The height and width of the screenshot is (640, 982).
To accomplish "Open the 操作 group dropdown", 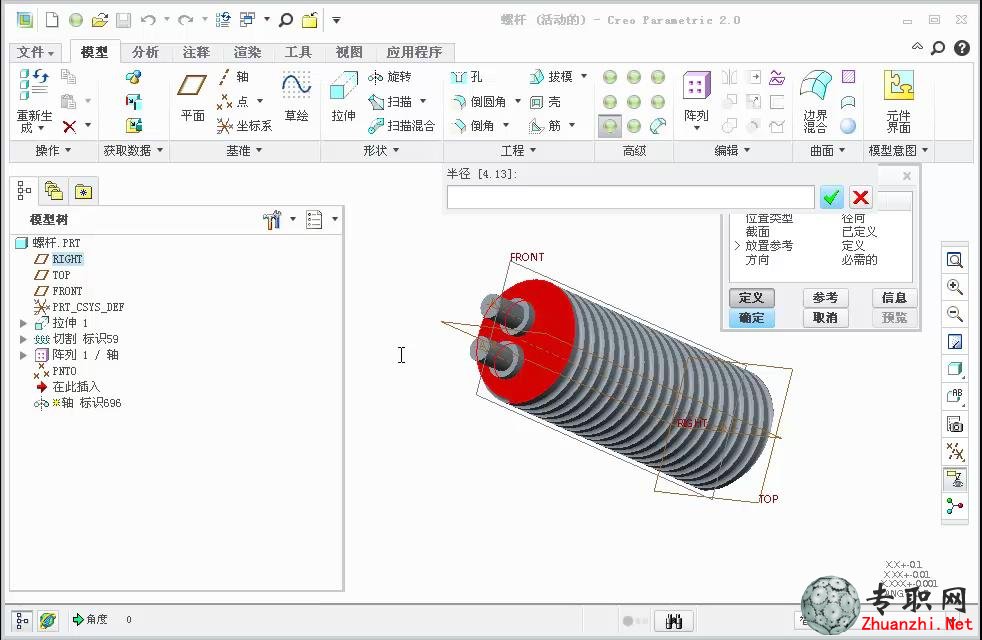I will point(53,150).
